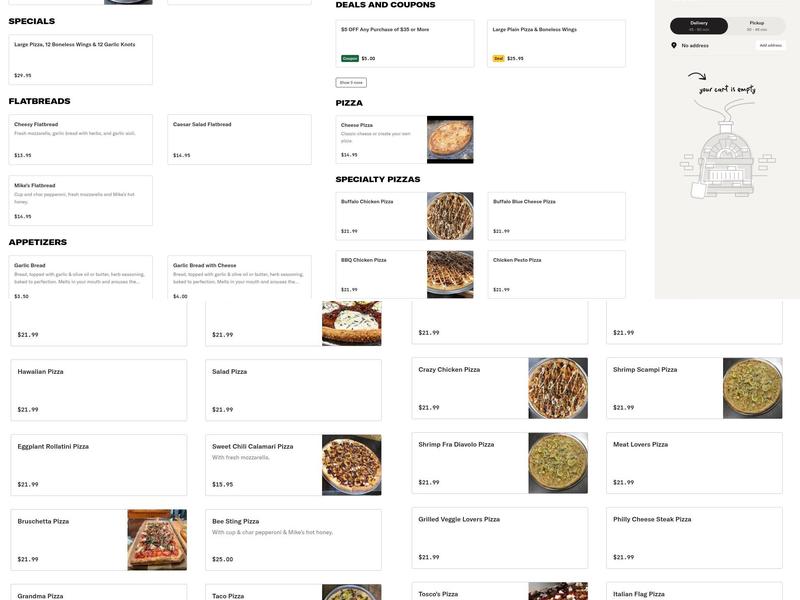Click the location pin icon beside No address
Screen dimensions: 800x600
click(674, 45)
